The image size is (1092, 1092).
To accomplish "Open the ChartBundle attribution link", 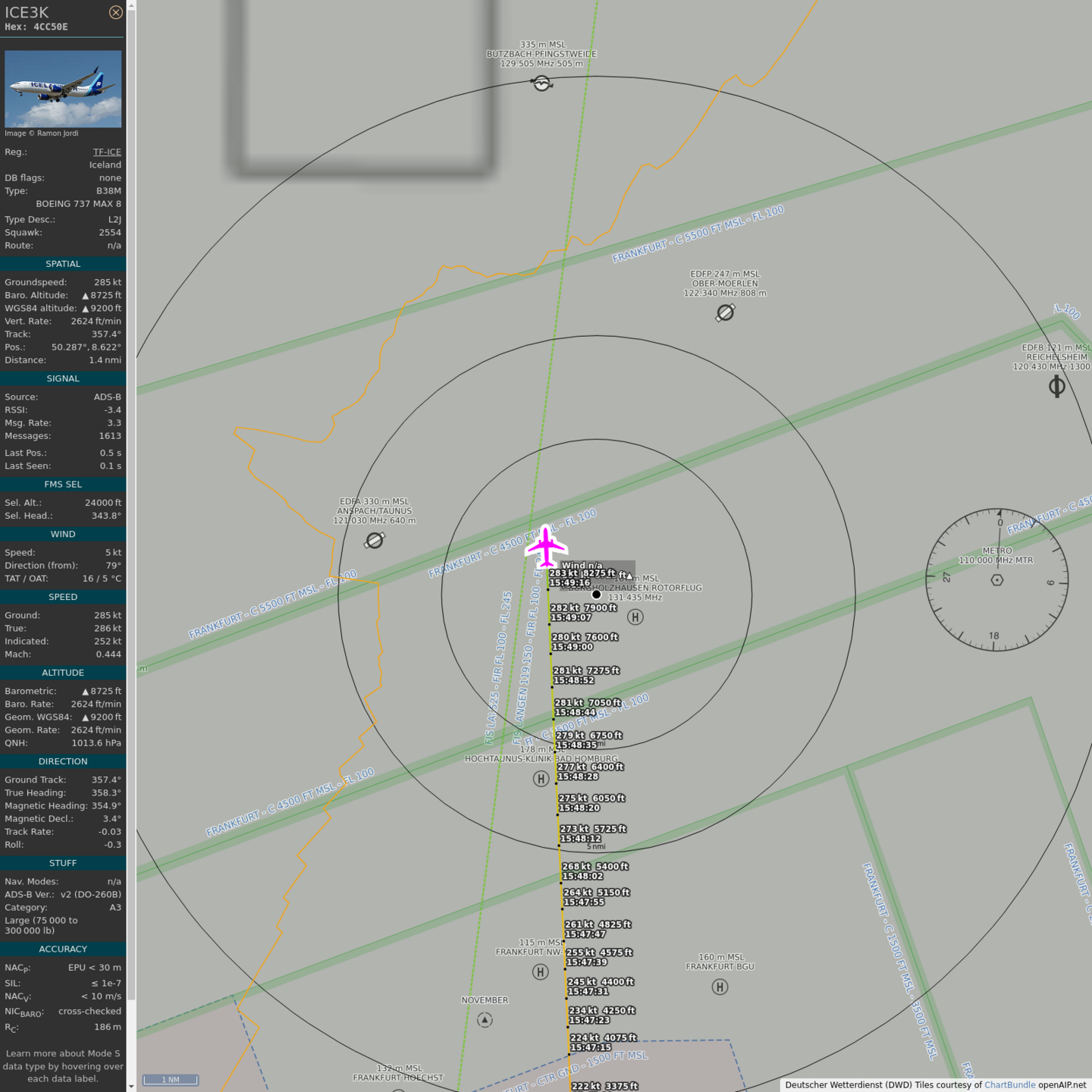I will 1009,1084.
